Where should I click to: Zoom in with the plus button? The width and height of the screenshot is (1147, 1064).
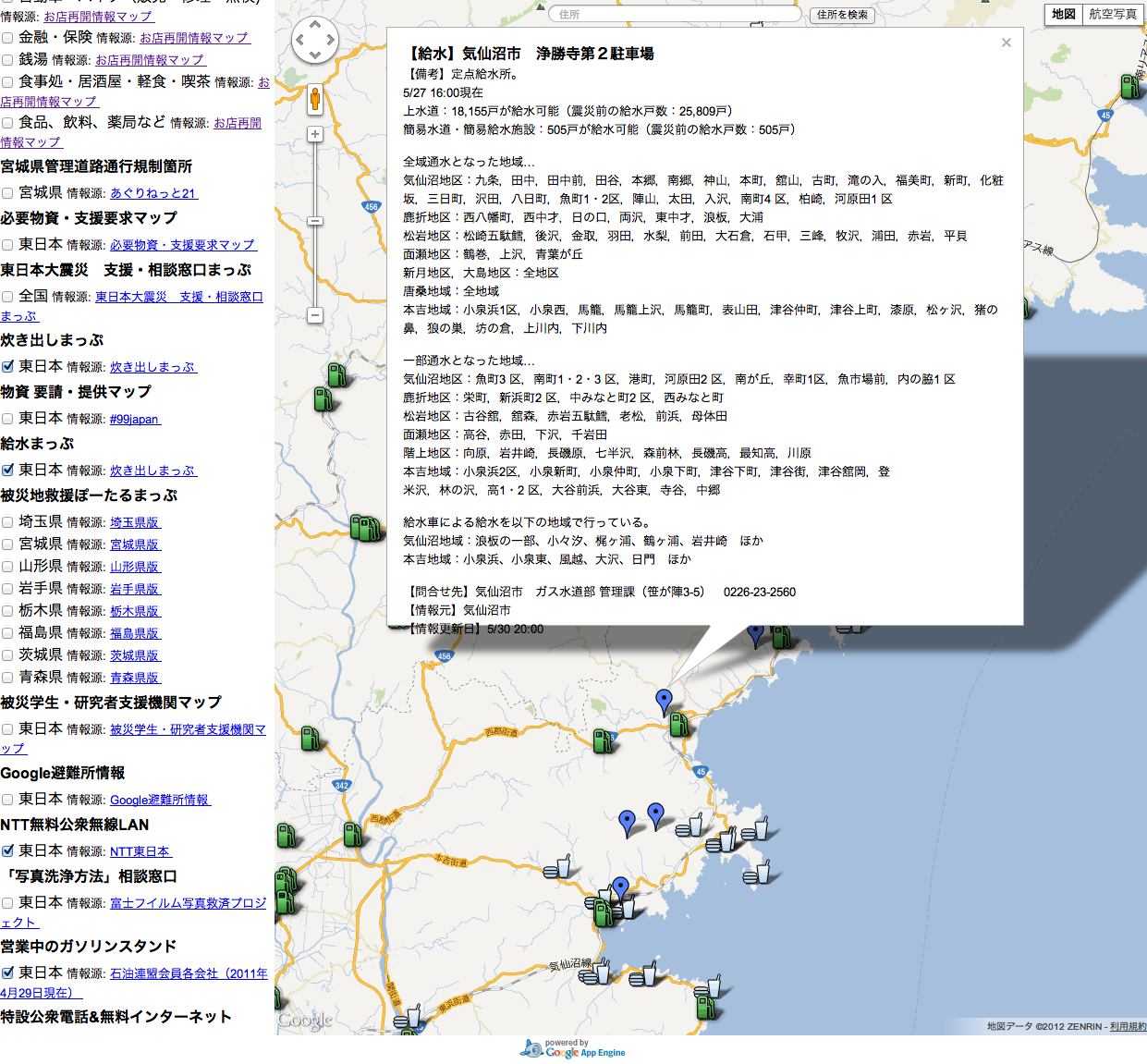(x=315, y=134)
